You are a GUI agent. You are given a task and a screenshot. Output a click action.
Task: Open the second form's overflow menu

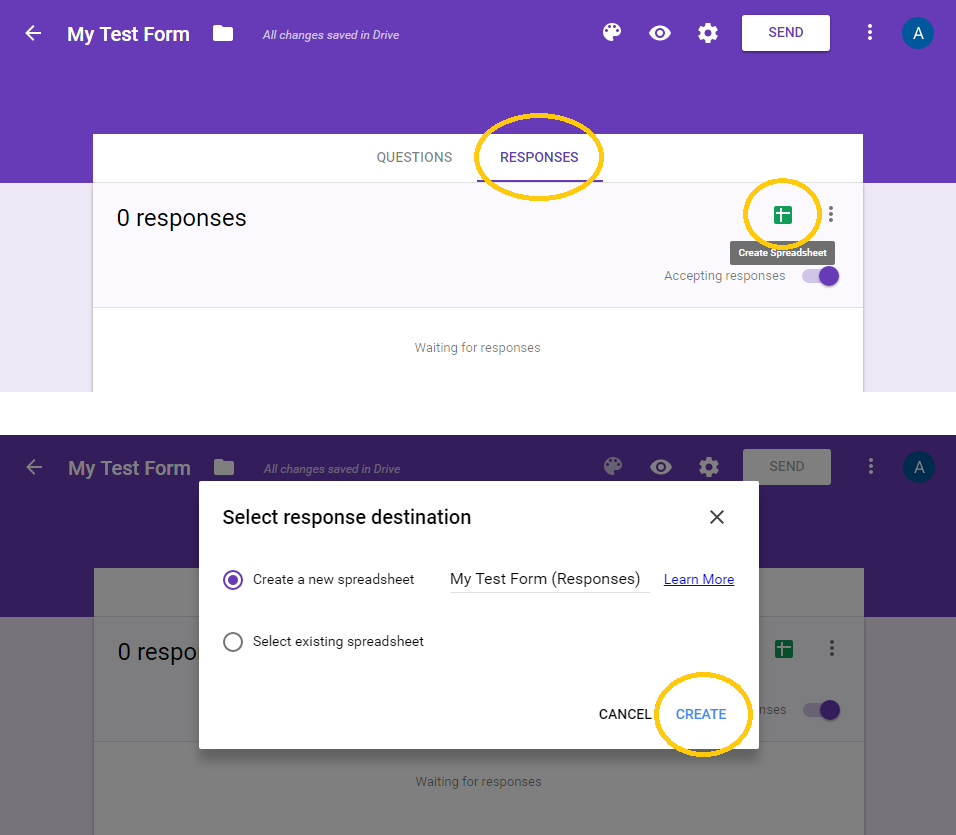click(x=870, y=466)
